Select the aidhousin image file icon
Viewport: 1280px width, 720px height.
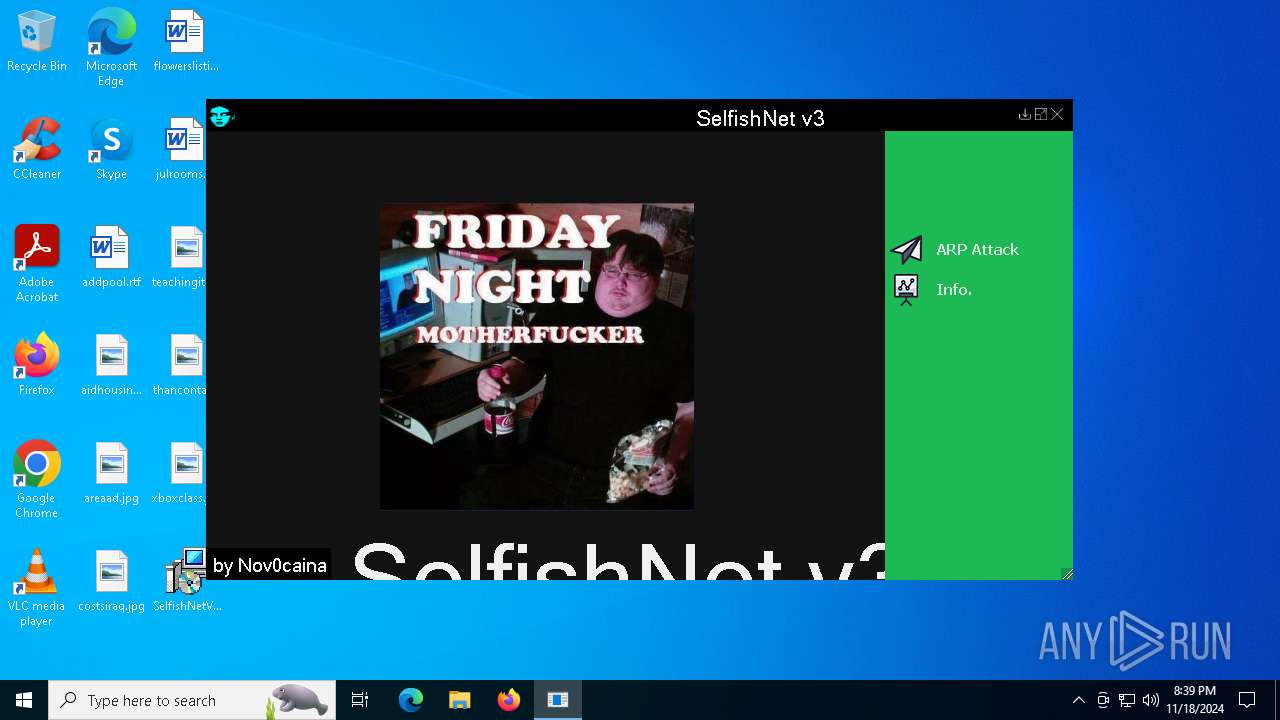coord(111,366)
